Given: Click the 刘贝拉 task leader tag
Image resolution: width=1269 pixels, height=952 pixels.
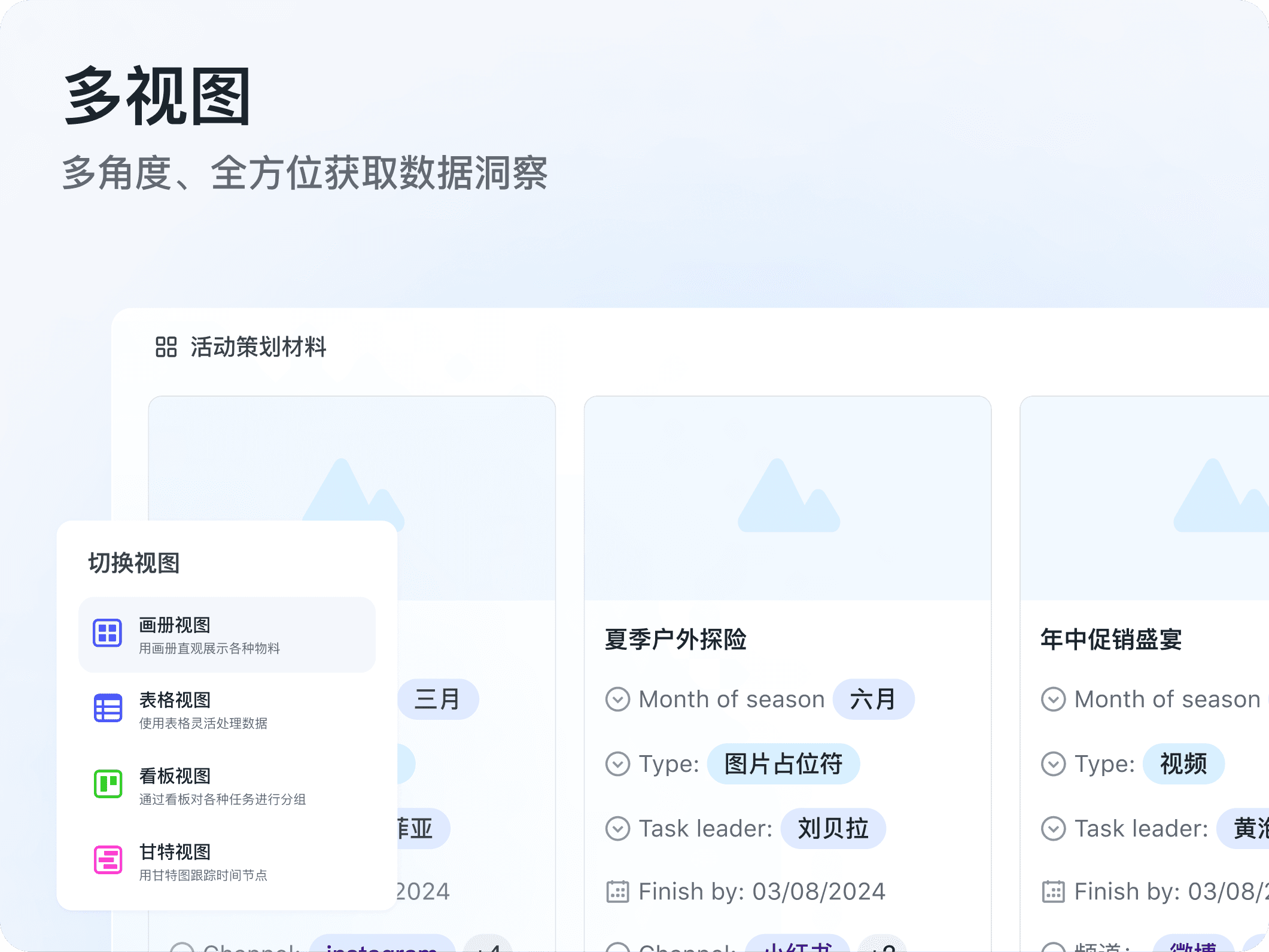Looking at the screenshot, I should (833, 829).
